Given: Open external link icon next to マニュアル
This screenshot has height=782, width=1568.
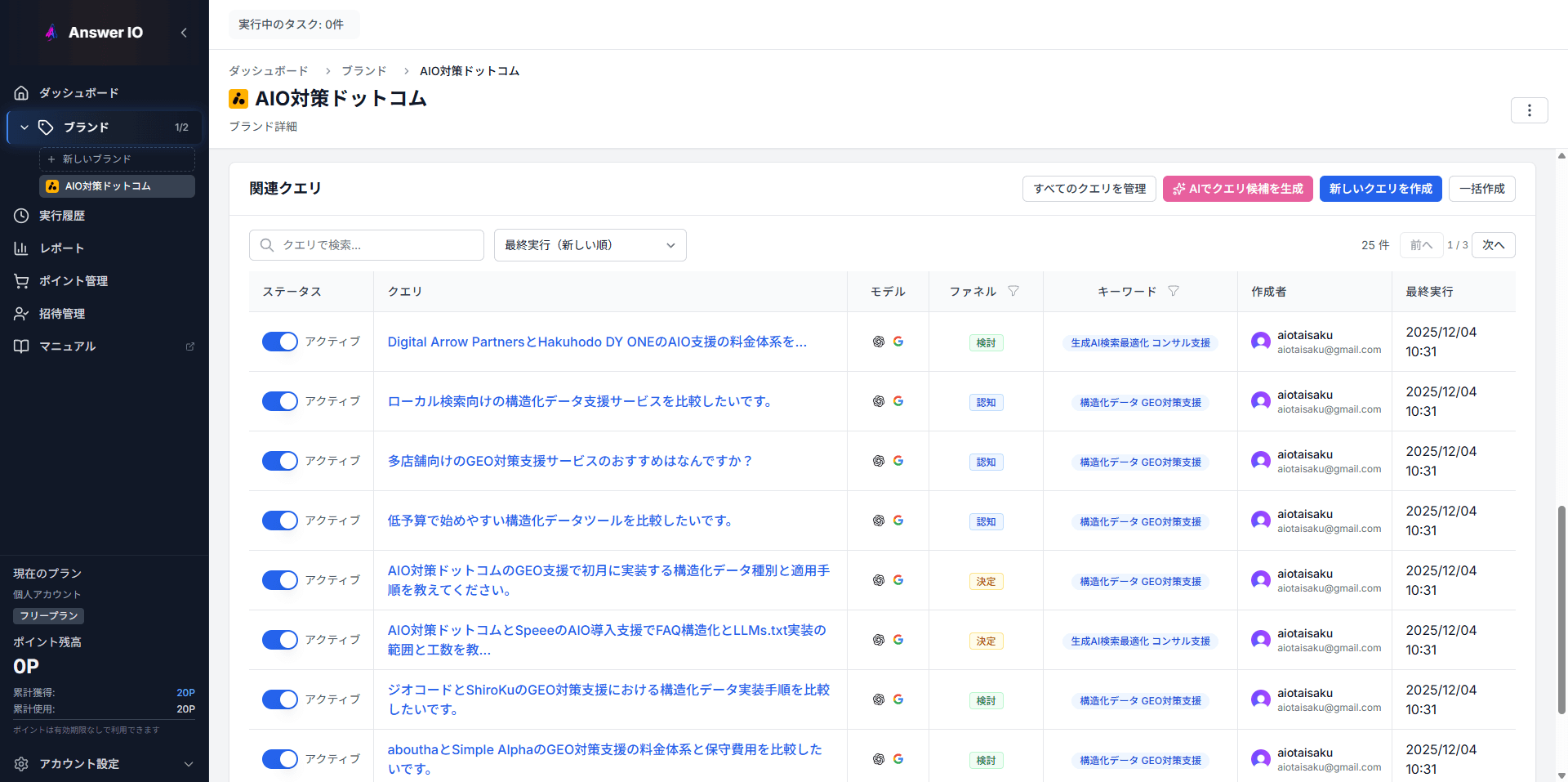Looking at the screenshot, I should click(x=190, y=346).
